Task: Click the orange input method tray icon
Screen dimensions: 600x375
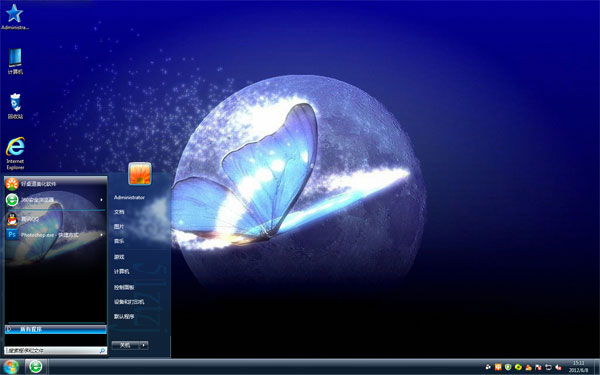Action: point(498,367)
